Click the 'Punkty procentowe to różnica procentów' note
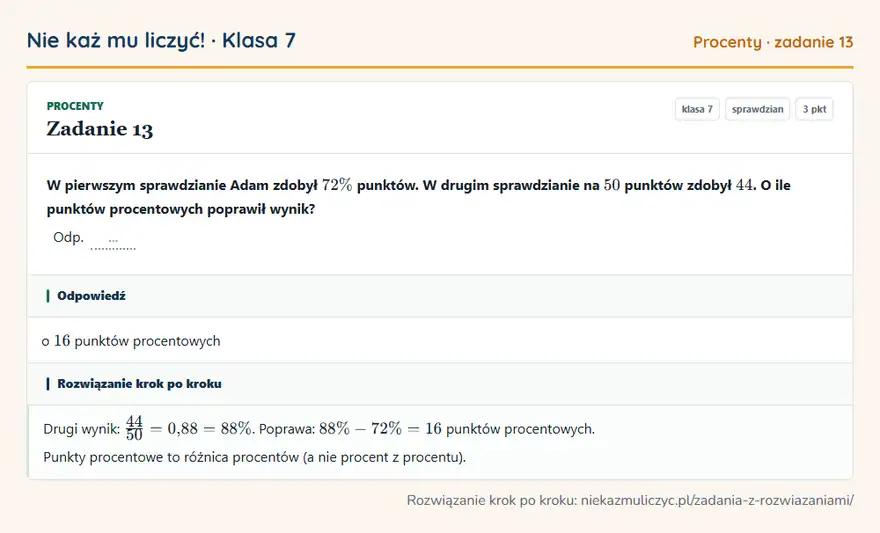880x533 pixels. [x=254, y=457]
